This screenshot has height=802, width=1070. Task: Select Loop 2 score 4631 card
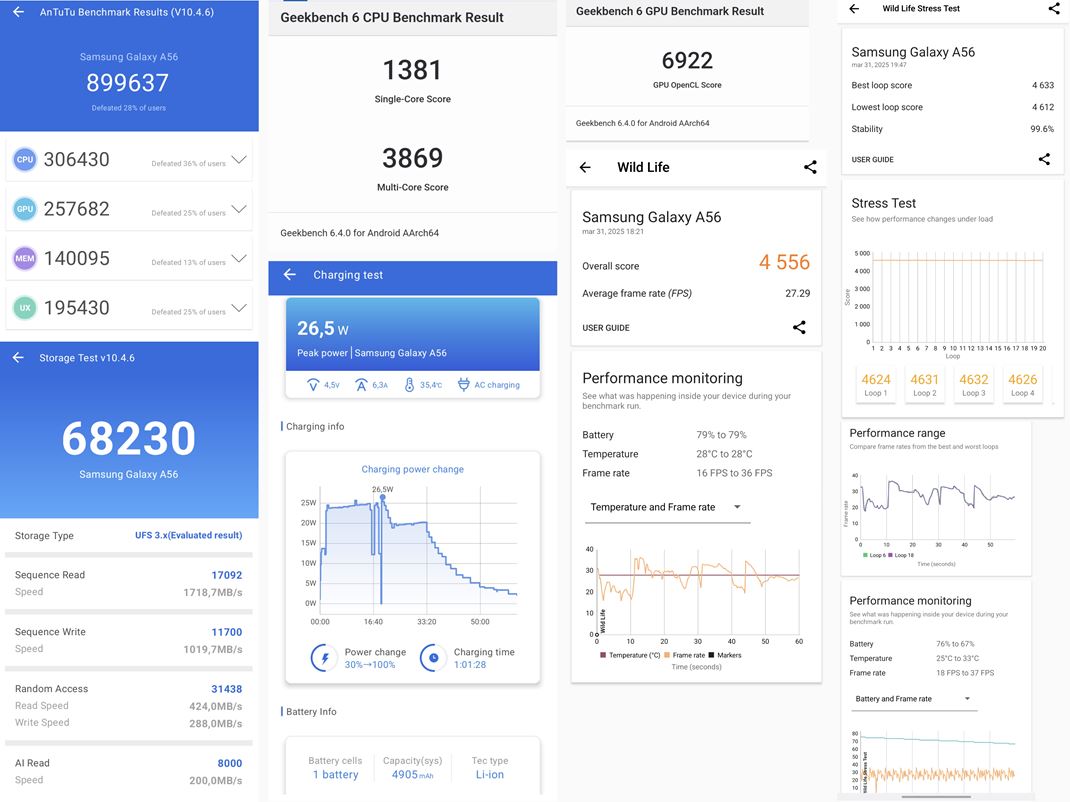[x=925, y=385]
